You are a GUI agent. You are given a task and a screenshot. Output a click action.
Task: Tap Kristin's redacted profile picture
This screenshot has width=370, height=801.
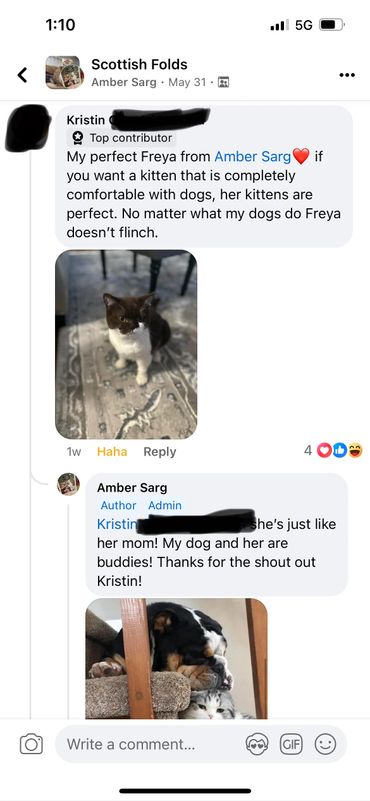coord(28,128)
